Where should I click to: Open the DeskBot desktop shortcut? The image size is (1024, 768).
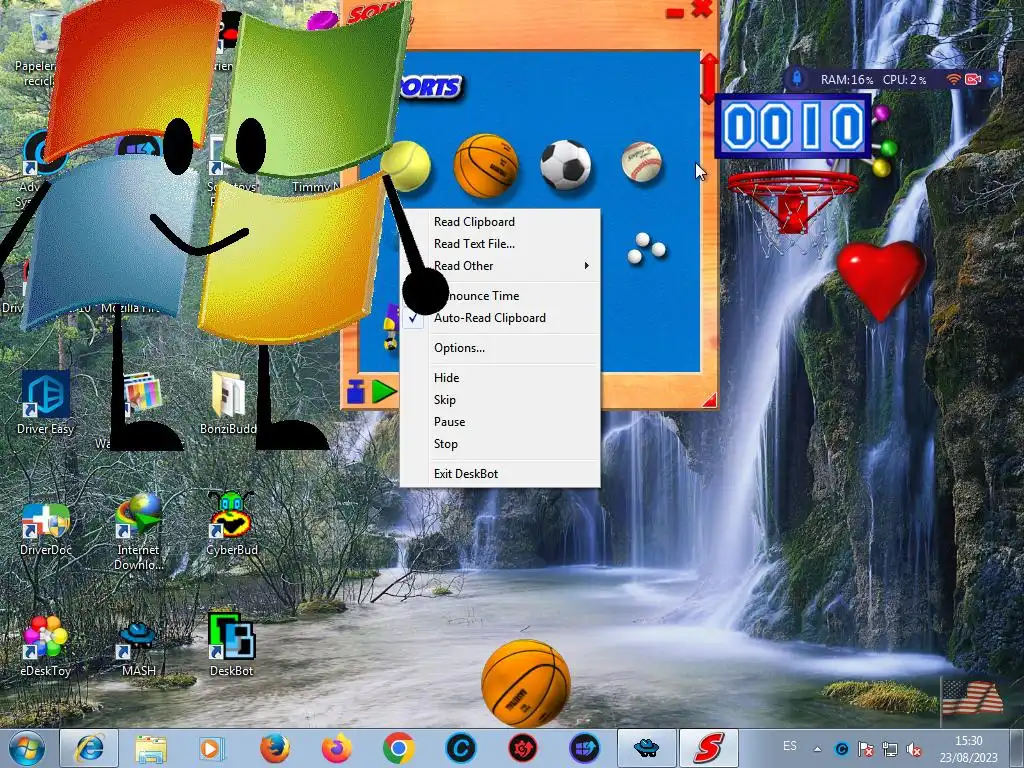click(231, 644)
